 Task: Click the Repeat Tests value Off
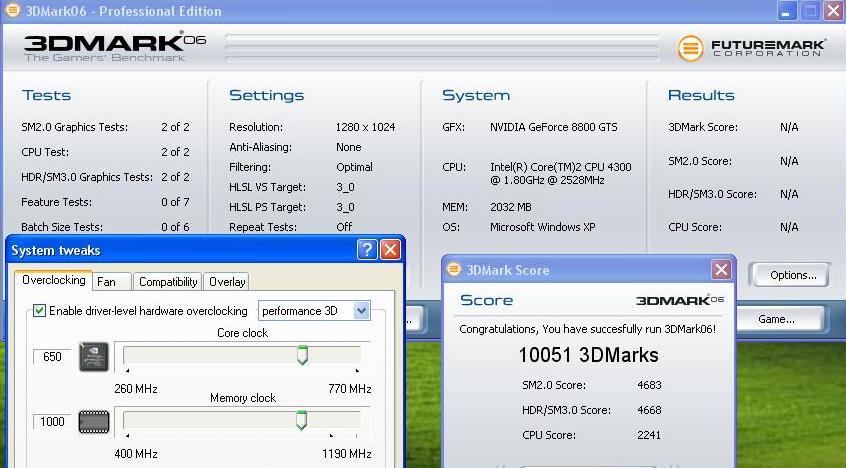(x=344, y=227)
